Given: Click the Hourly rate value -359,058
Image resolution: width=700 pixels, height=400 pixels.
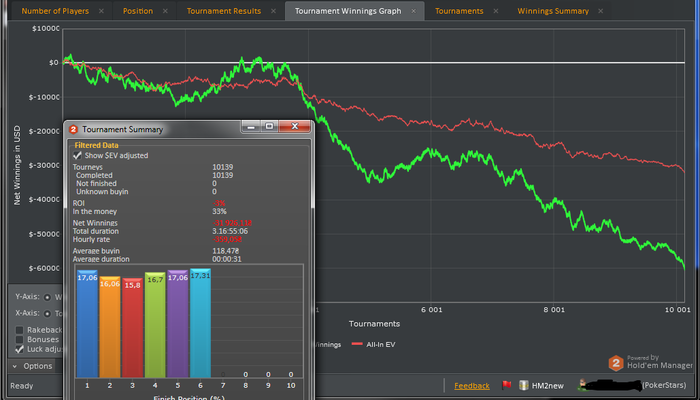Looking at the screenshot, I should (x=227, y=240).
